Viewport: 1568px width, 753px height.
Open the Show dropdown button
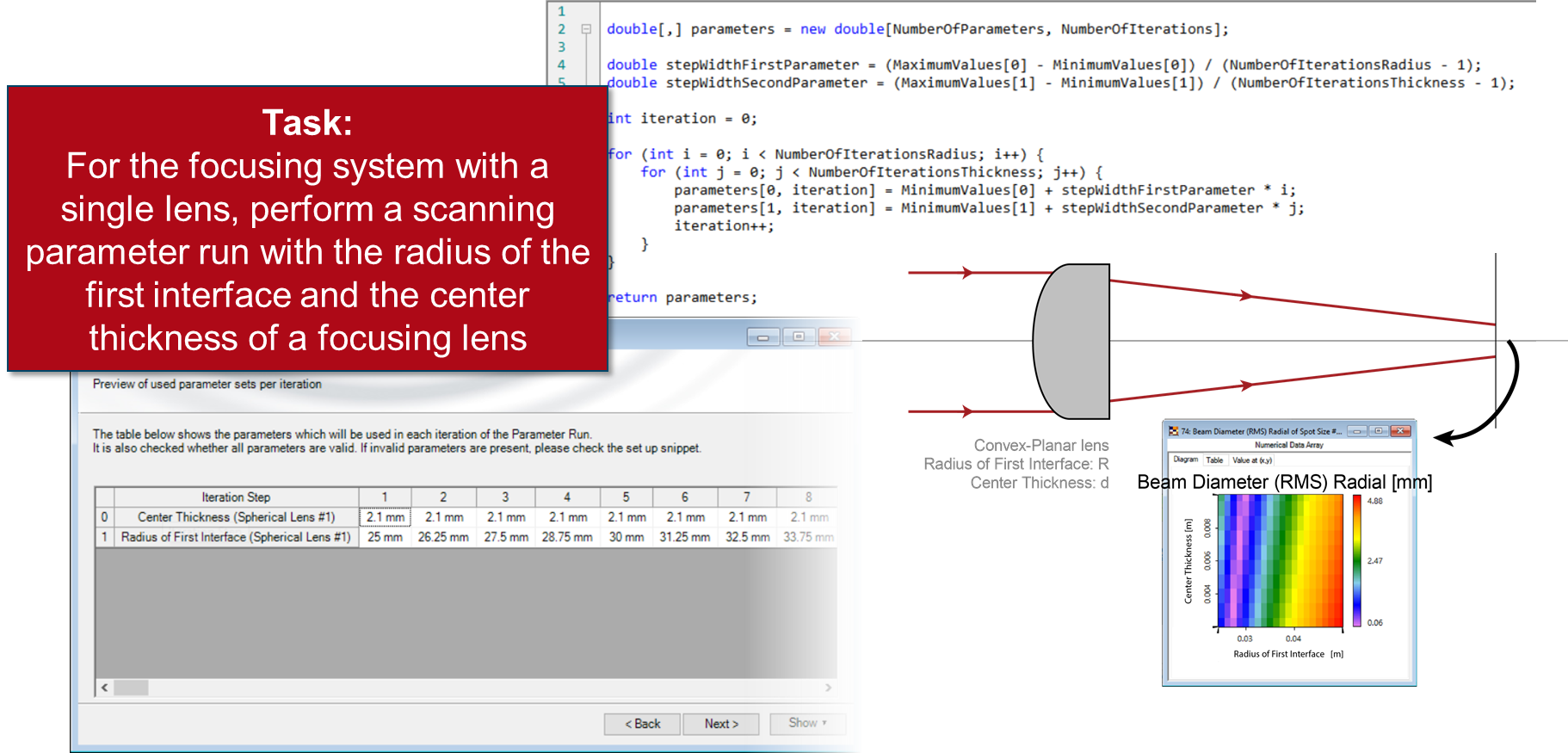coord(807,723)
